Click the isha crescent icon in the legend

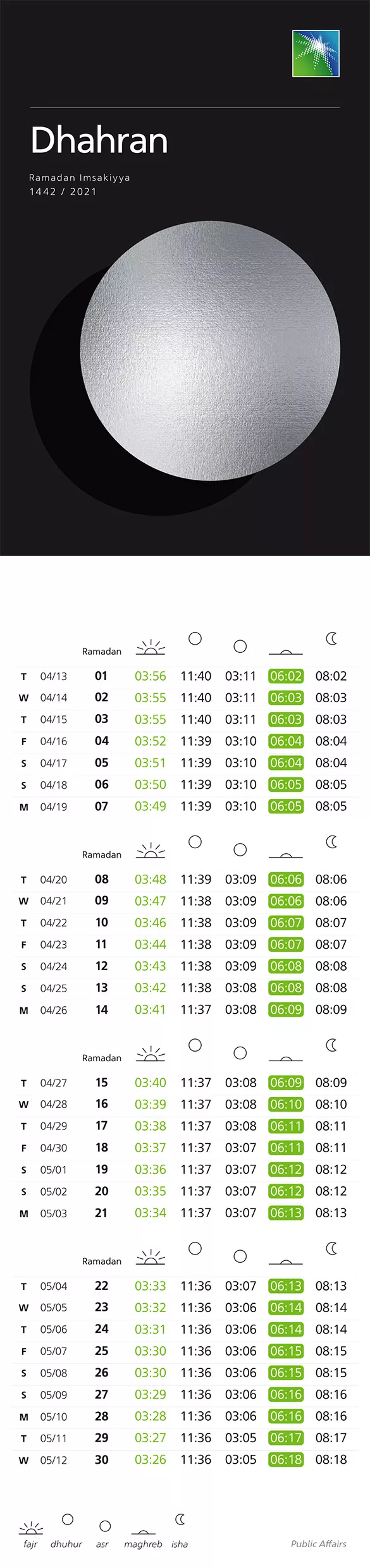click(x=180, y=1519)
